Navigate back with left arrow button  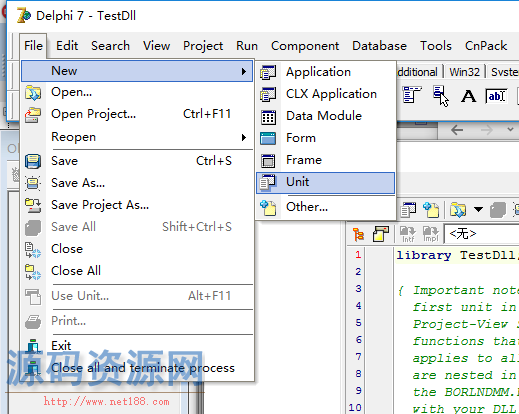[457, 130]
